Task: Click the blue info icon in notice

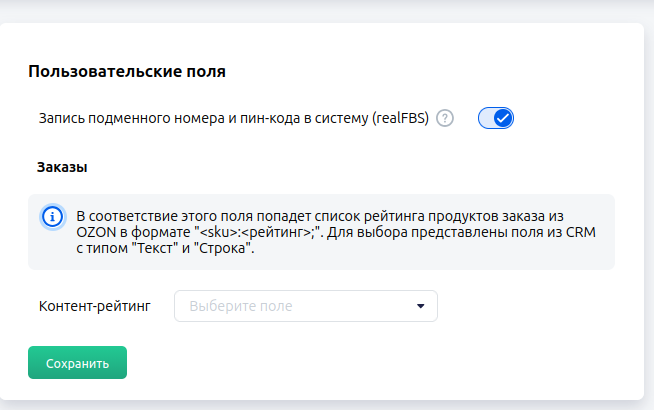Action: [51, 217]
